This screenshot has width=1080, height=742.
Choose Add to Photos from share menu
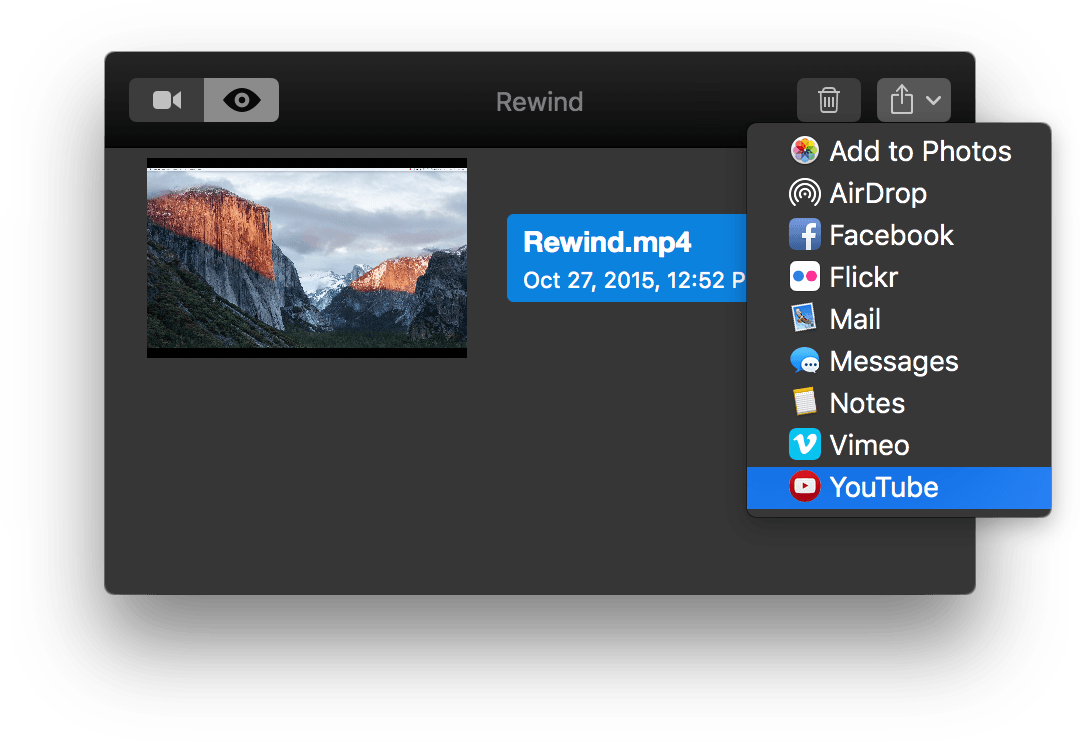click(899, 151)
